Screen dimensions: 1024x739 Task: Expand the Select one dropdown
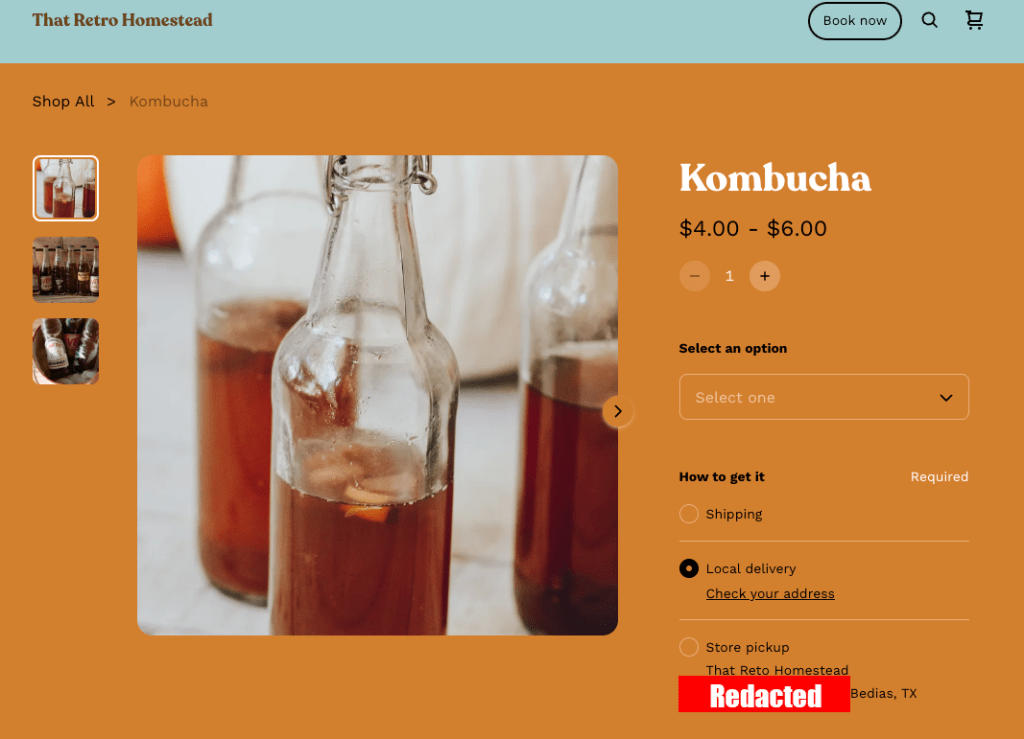point(824,397)
